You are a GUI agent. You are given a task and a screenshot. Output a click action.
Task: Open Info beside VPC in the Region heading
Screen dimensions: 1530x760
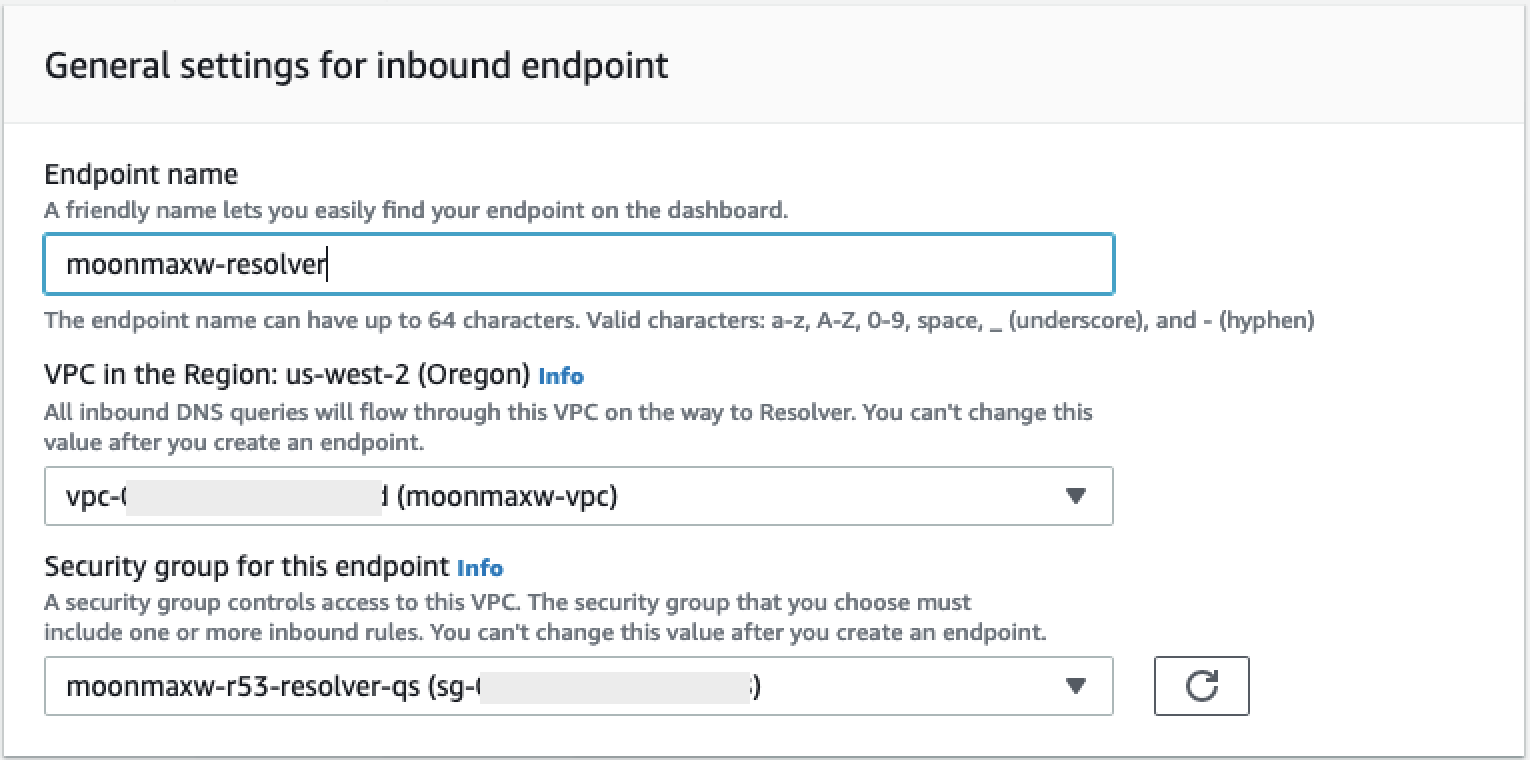tap(560, 376)
